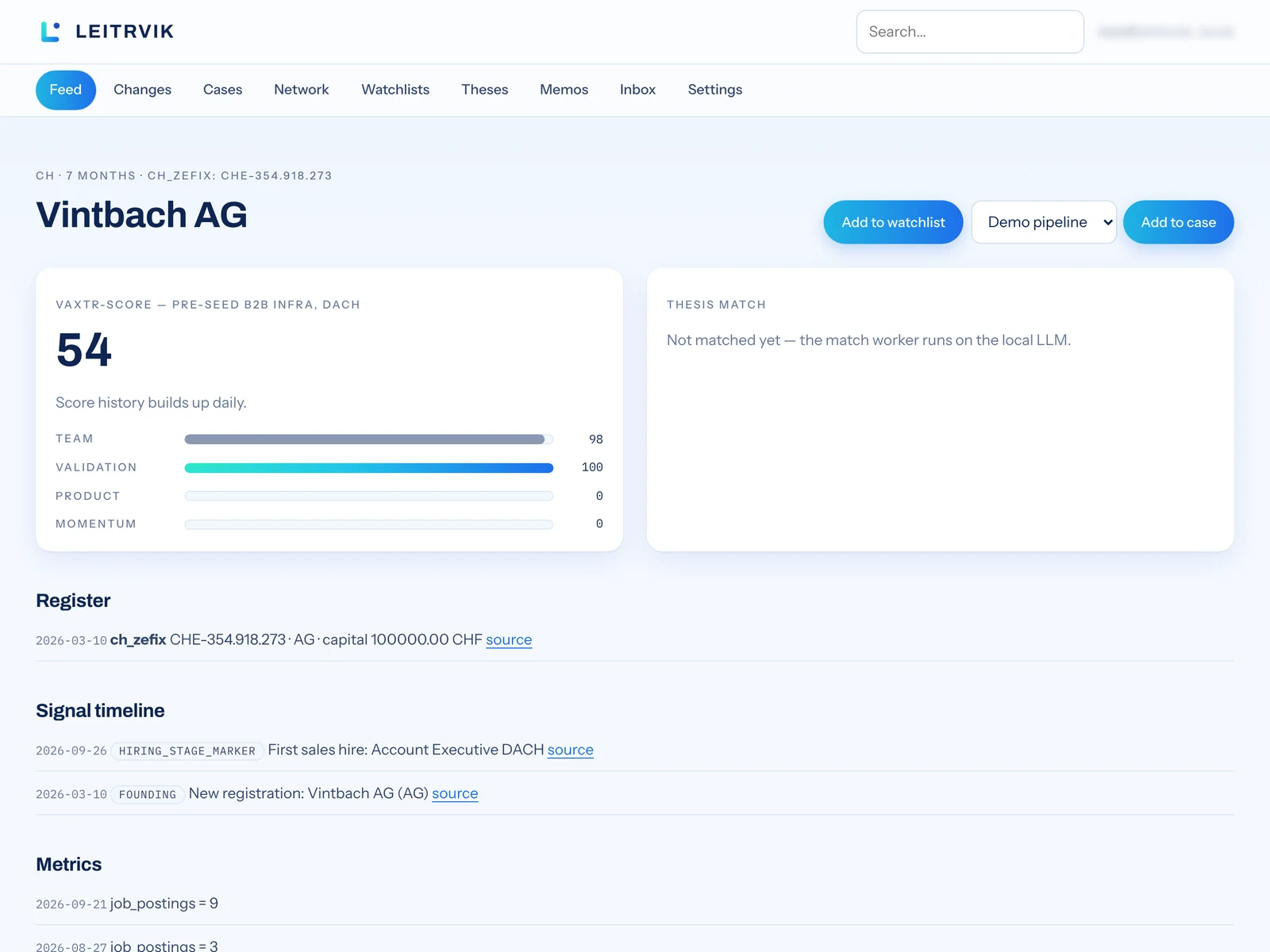Go to the Network tab
1270x952 pixels.
301,90
